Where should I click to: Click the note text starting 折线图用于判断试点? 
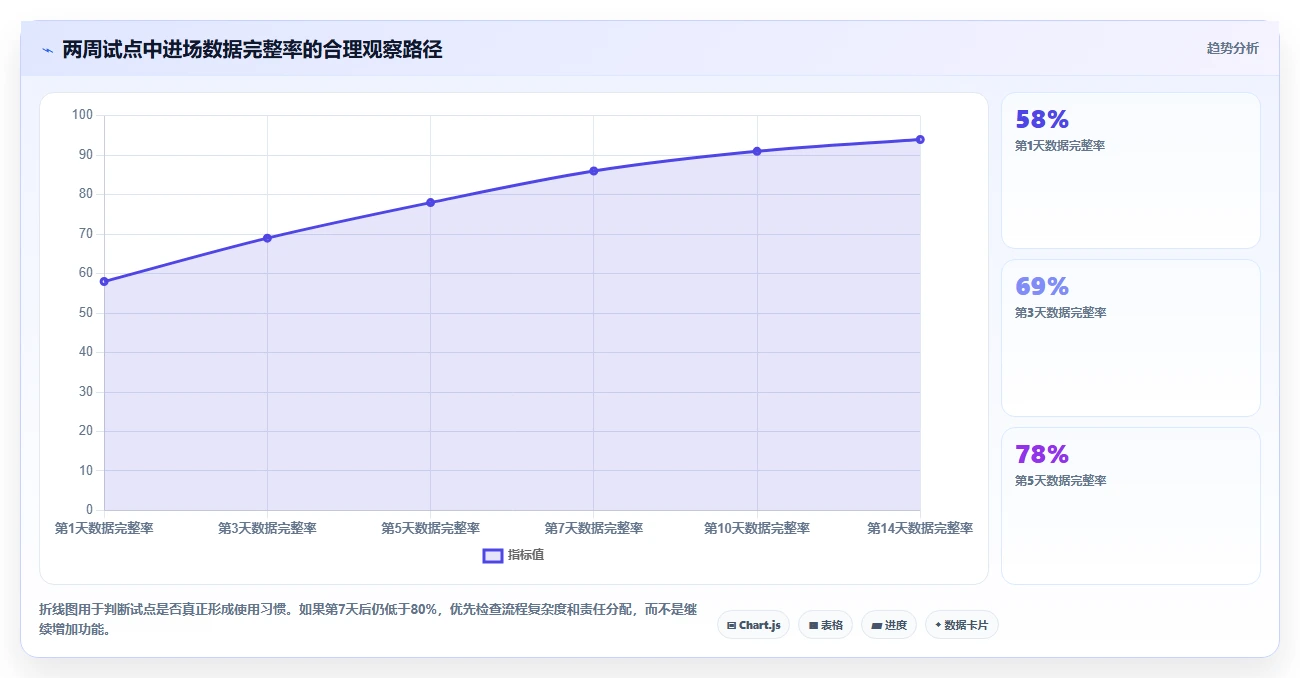368,619
